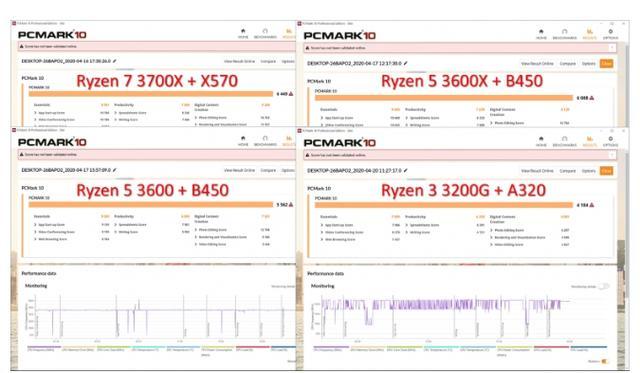Expand Rendering and Visualization score in Ryzen 3 3200G window

point(518,237)
